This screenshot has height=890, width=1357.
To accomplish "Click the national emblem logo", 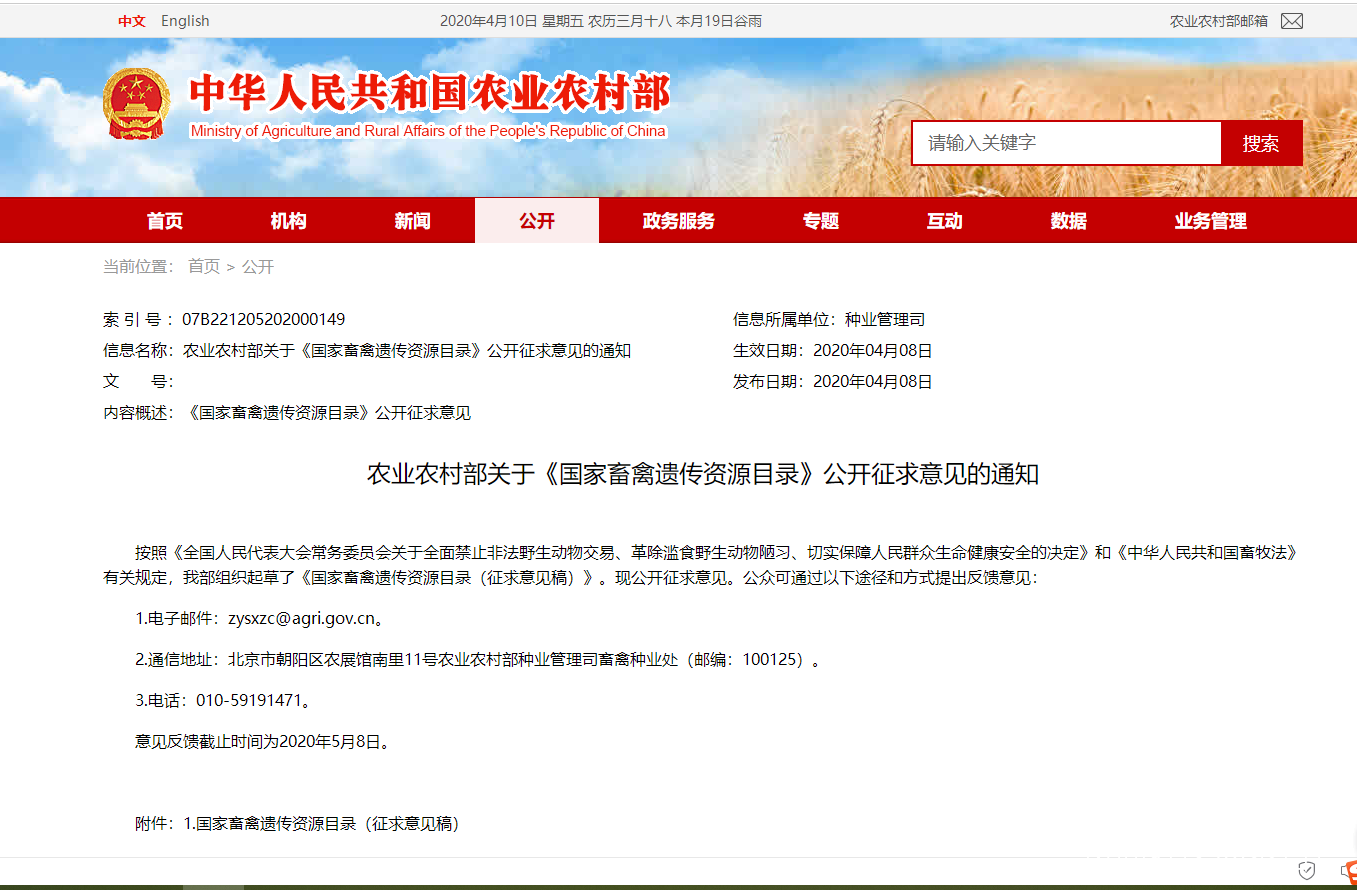I will [137, 104].
